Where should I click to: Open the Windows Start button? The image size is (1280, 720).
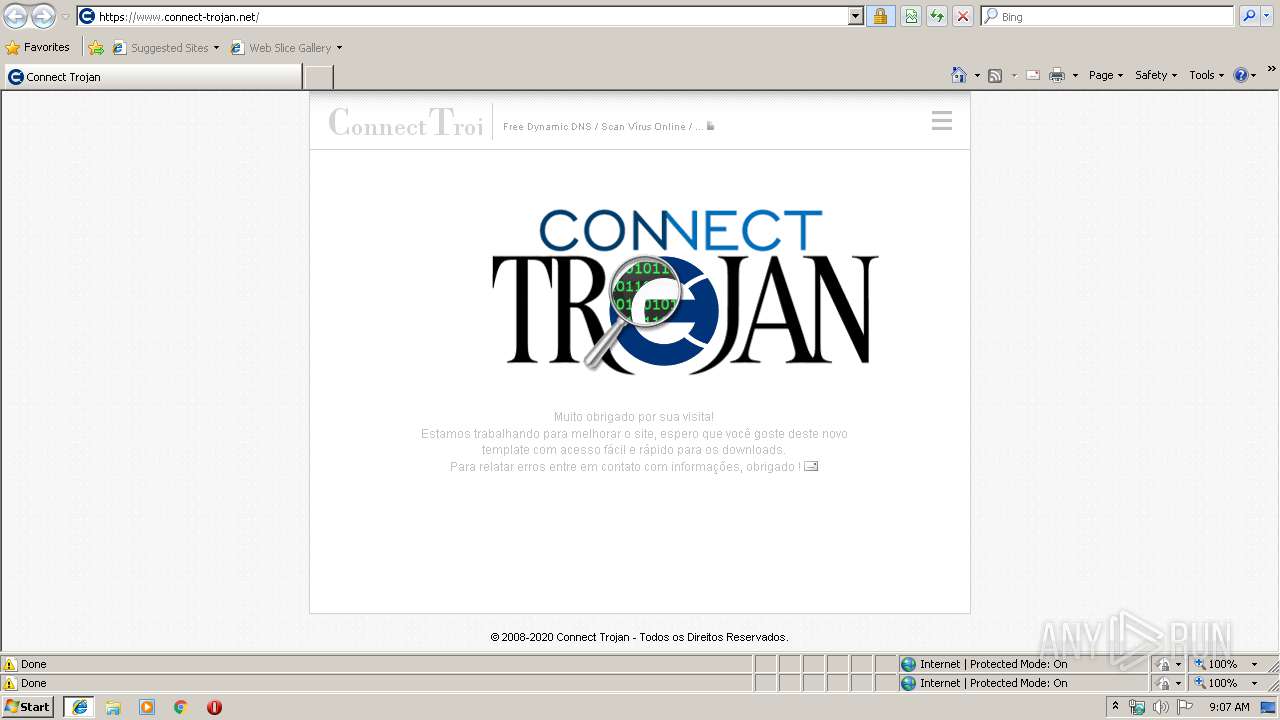pyautogui.click(x=28, y=707)
